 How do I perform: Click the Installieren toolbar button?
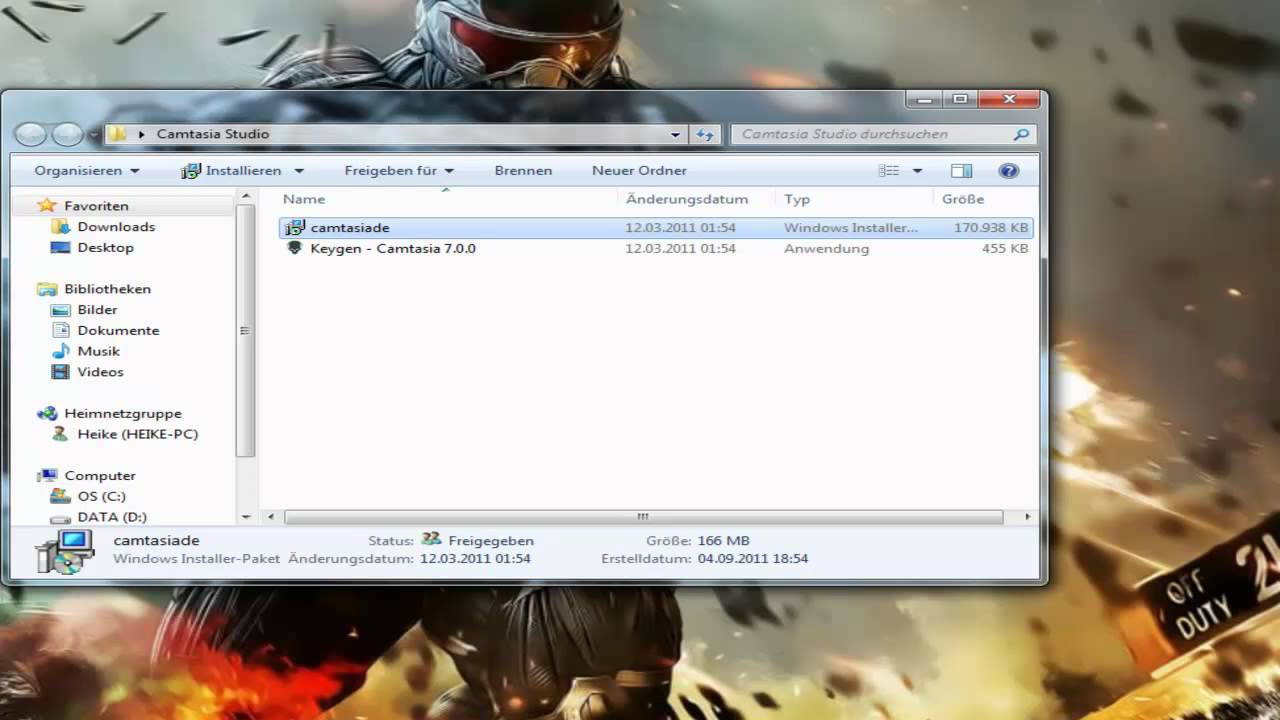click(x=231, y=171)
